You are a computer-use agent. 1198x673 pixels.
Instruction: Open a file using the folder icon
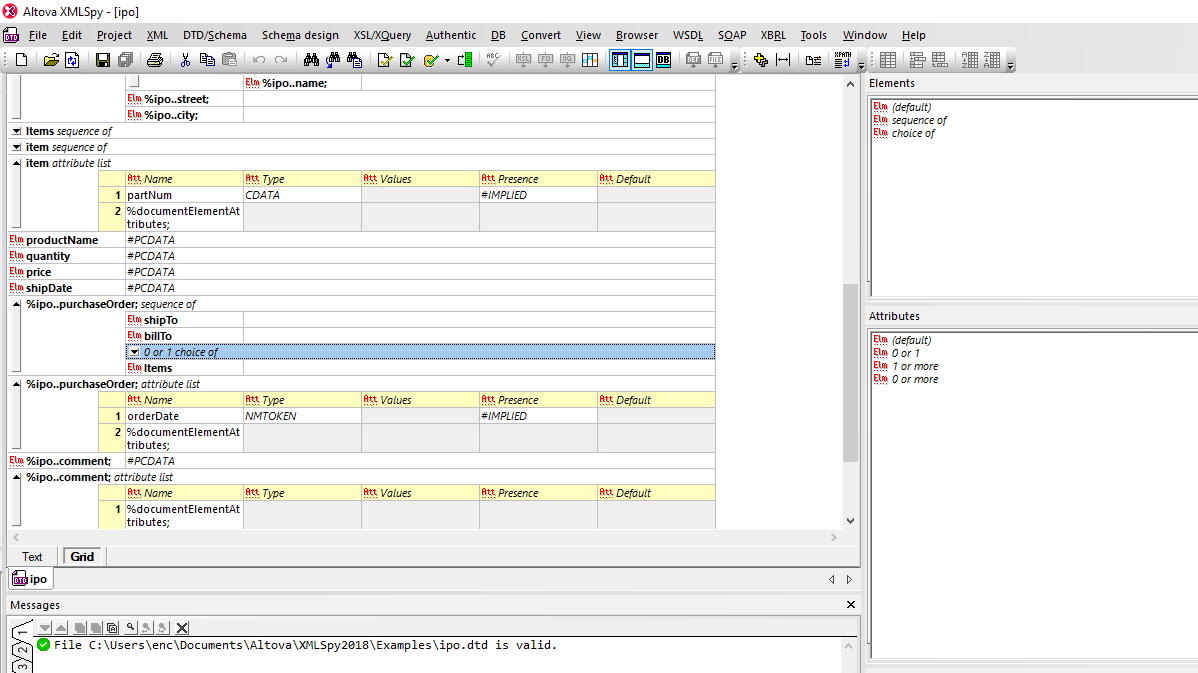pyautogui.click(x=50, y=60)
